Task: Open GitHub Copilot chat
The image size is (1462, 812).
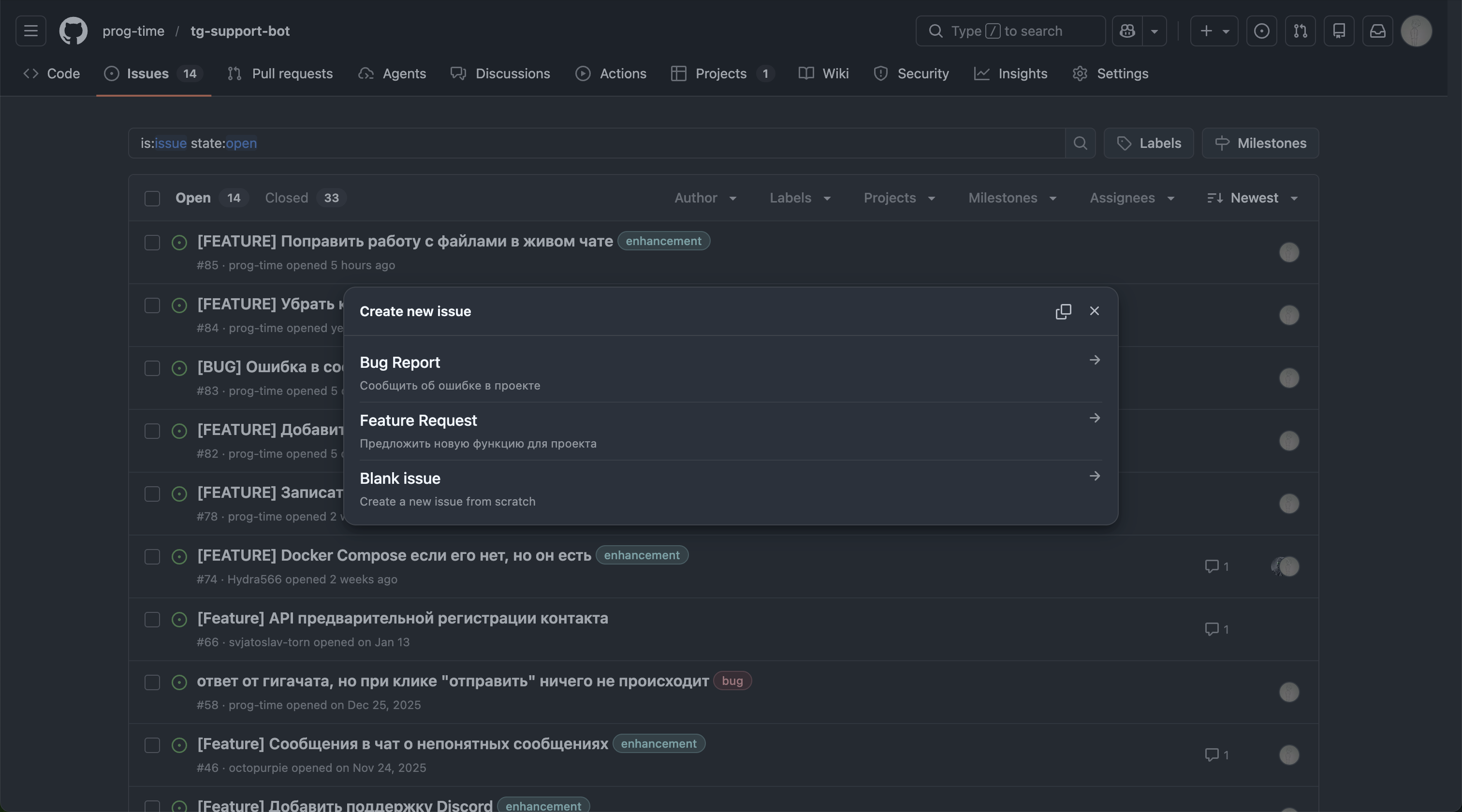Action: pos(1126,30)
